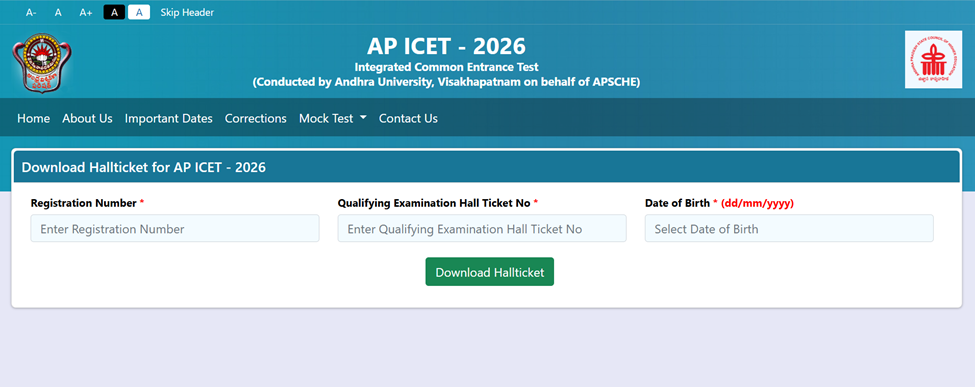The width and height of the screenshot is (975, 387).
Task: Reset font size with plain A button
Action: click(x=58, y=12)
